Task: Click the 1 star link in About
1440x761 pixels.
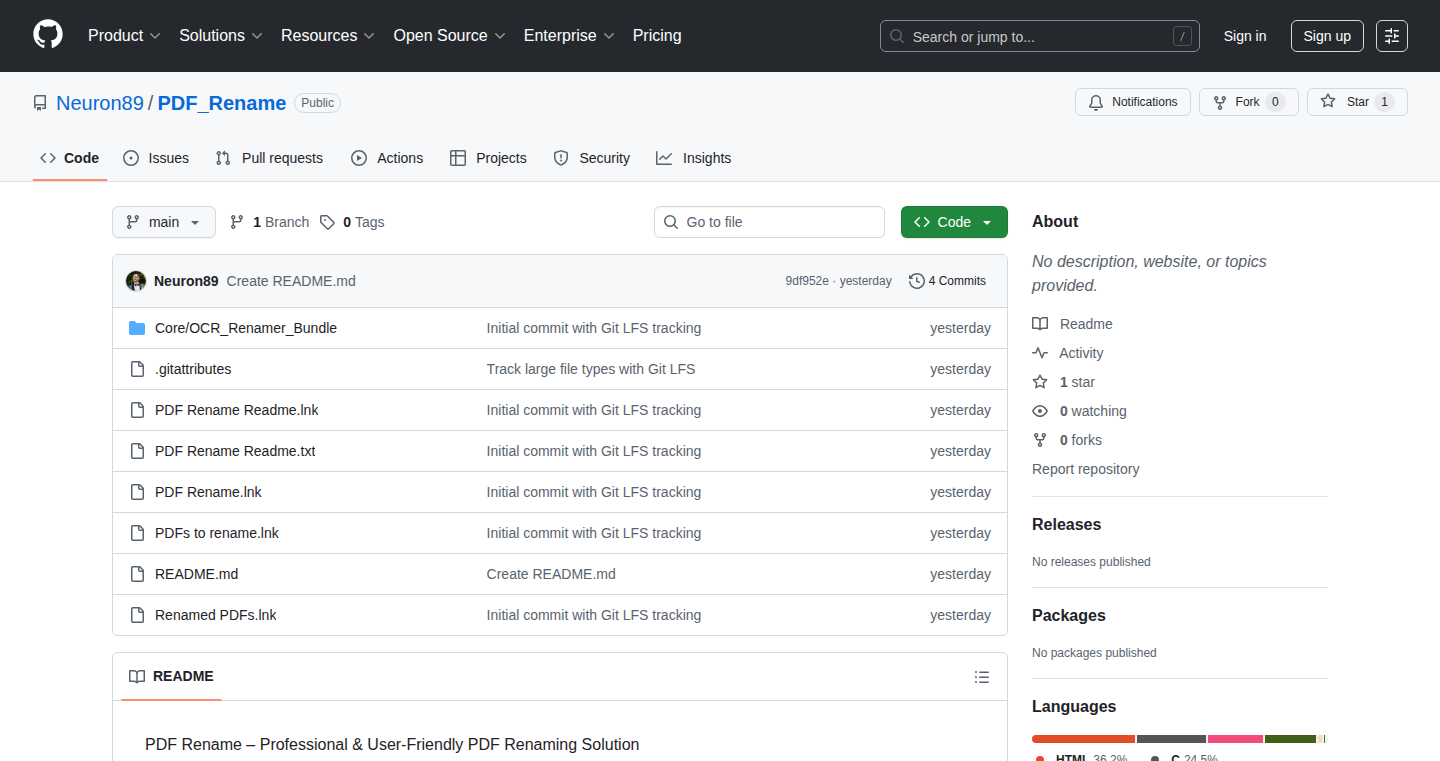Action: click(x=1064, y=382)
